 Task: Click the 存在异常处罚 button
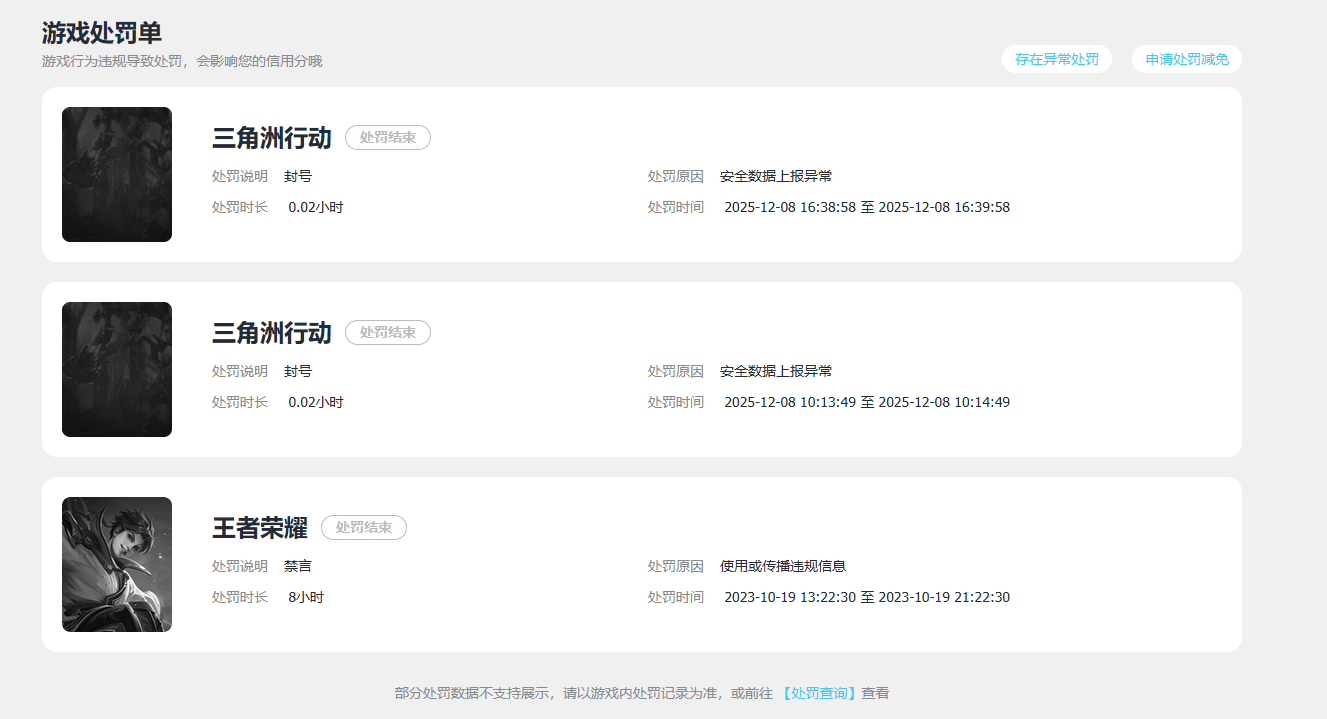1056,59
